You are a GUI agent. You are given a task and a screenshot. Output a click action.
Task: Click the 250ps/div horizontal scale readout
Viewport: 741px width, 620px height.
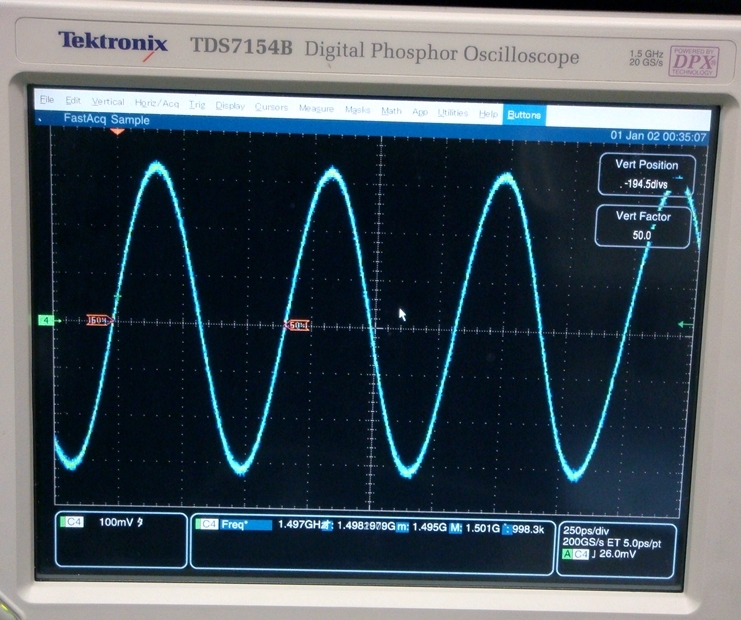[586, 531]
